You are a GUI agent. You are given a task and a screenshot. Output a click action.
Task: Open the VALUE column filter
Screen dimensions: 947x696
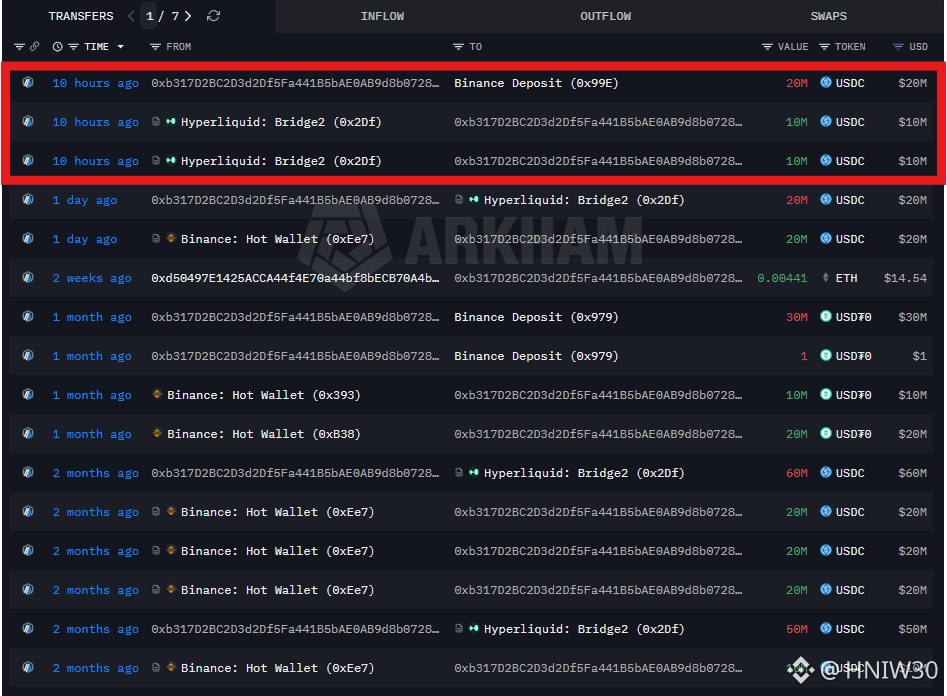[767, 47]
